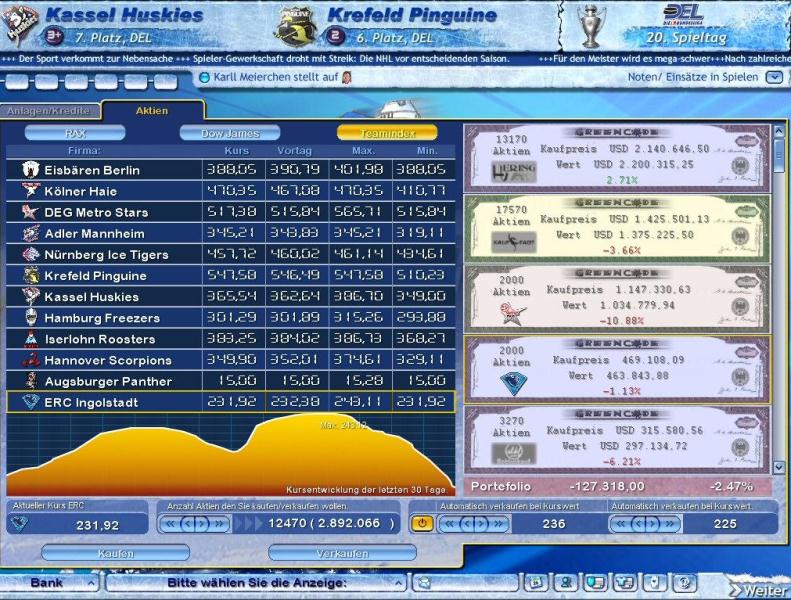The image size is (791, 600).
Task: Click the Eisbären Berlin team icon in list
Action: 29,170
